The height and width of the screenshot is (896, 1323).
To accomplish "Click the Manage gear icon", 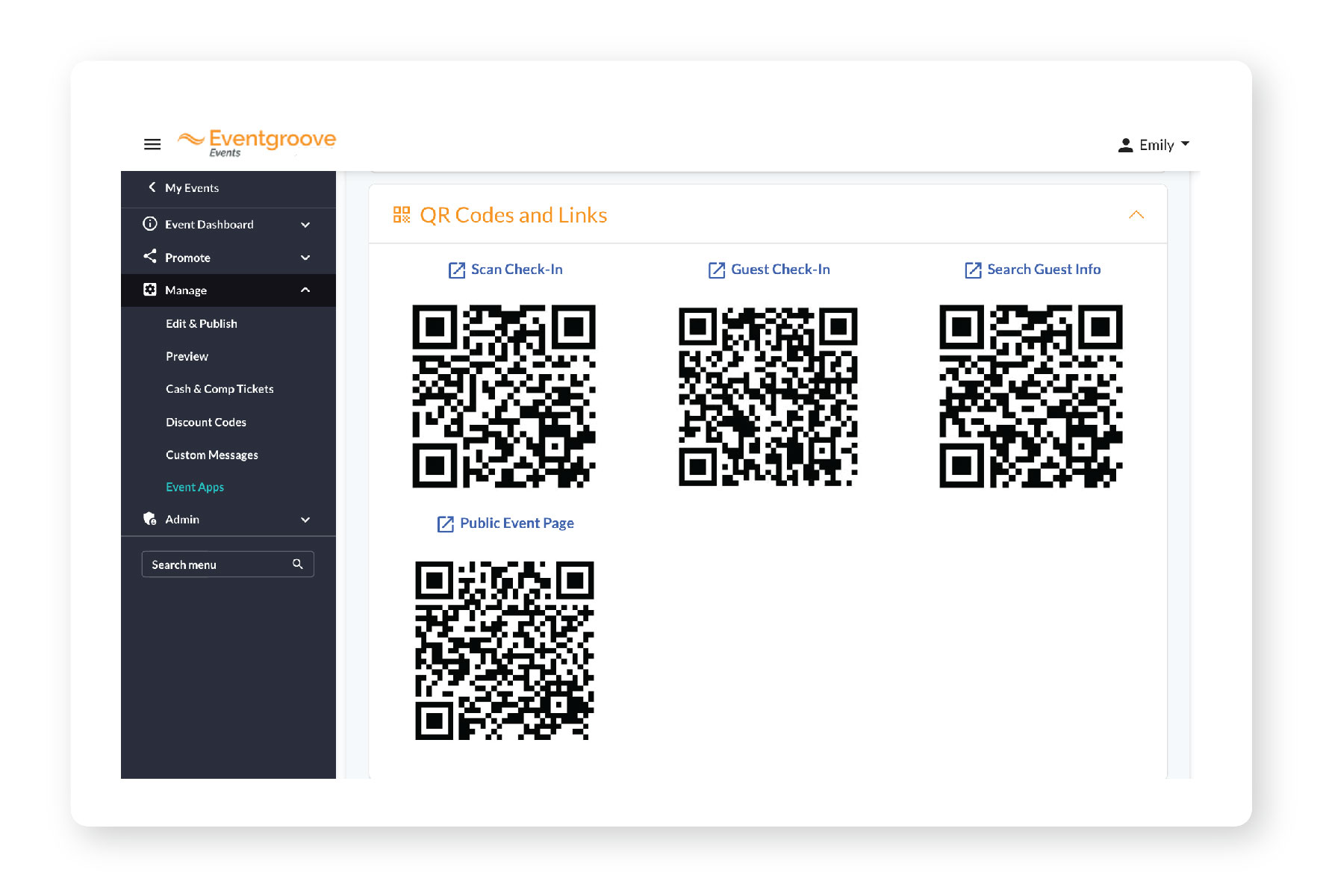I will [x=150, y=290].
